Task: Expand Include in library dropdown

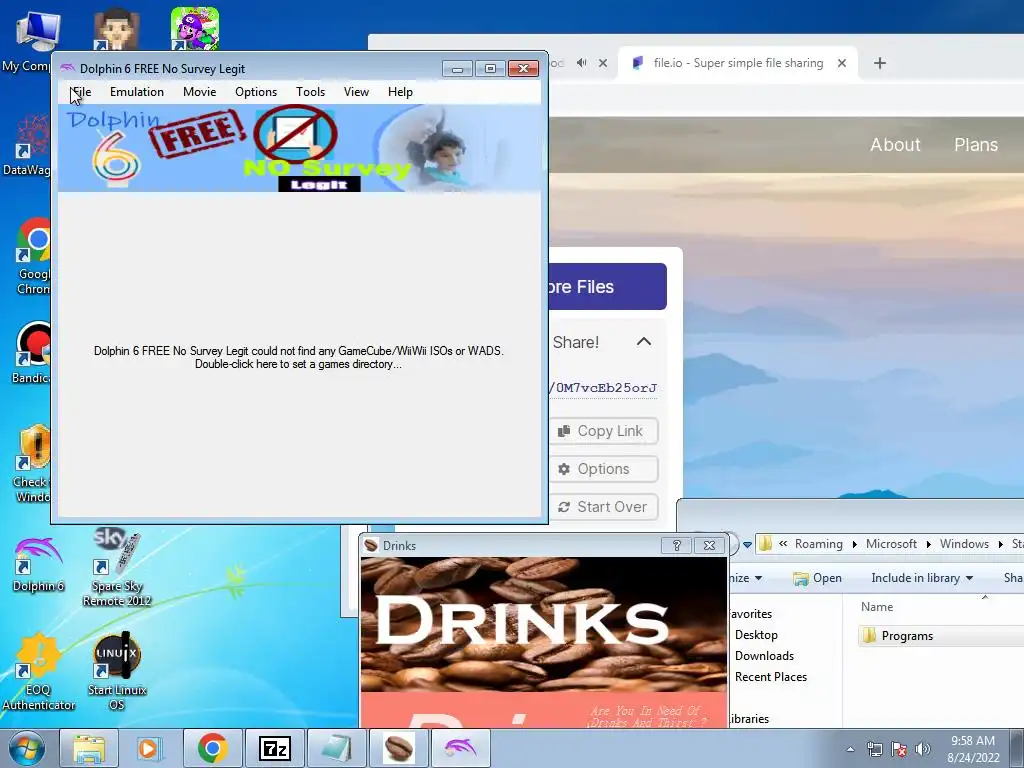Action: [x=921, y=578]
